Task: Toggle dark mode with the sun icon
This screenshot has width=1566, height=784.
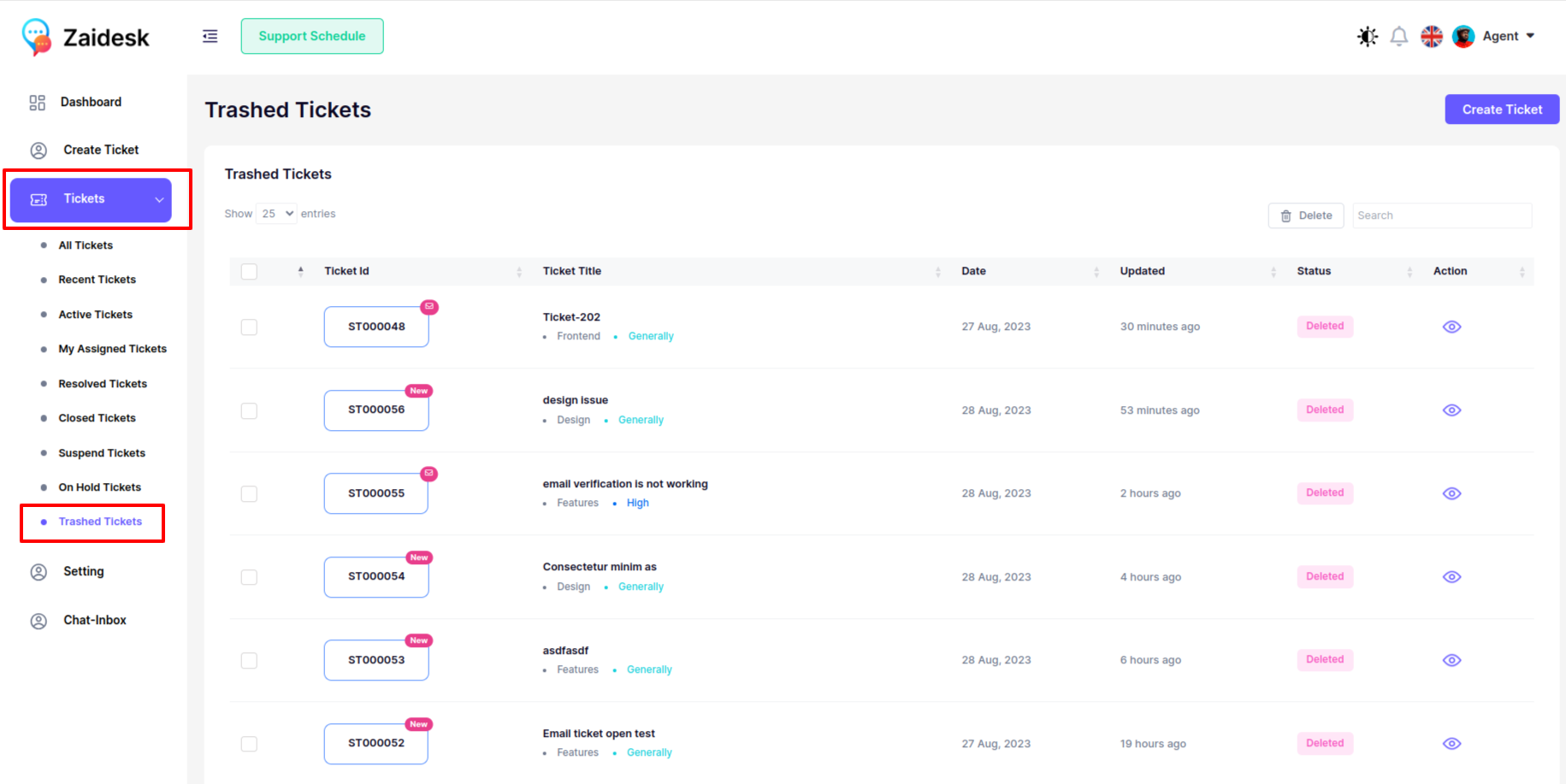Action: (1368, 37)
